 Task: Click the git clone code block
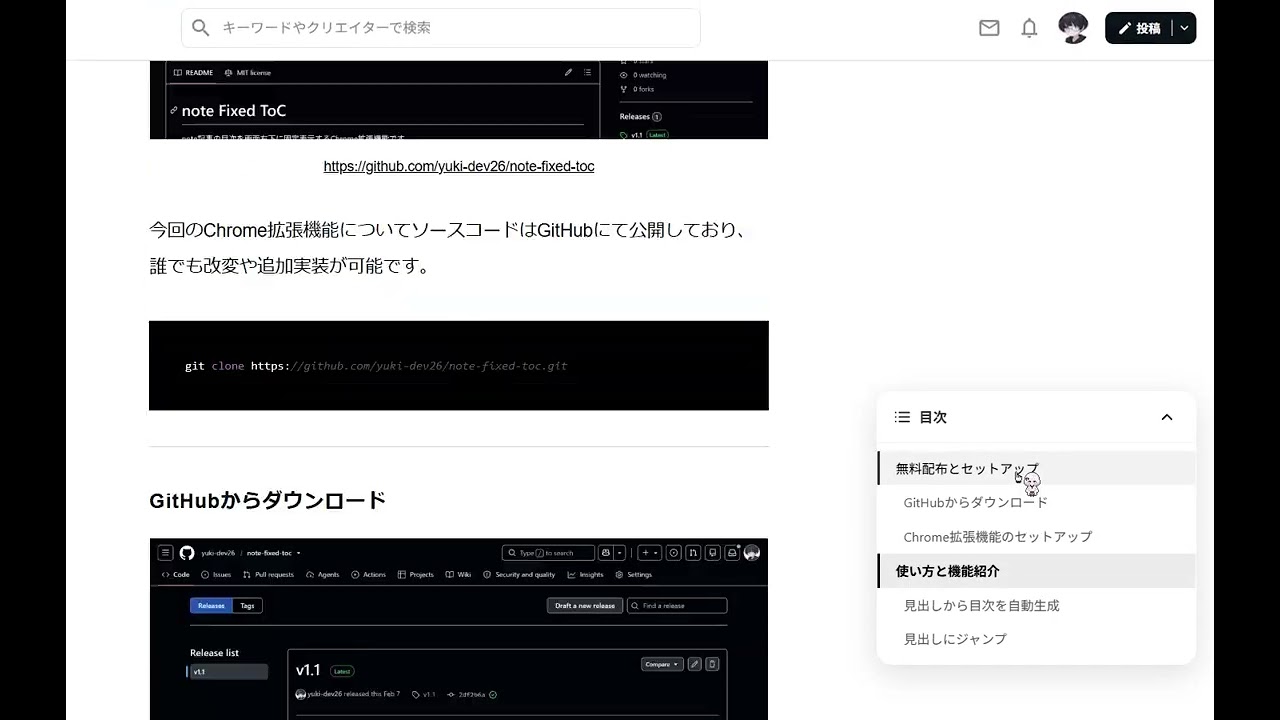point(459,366)
